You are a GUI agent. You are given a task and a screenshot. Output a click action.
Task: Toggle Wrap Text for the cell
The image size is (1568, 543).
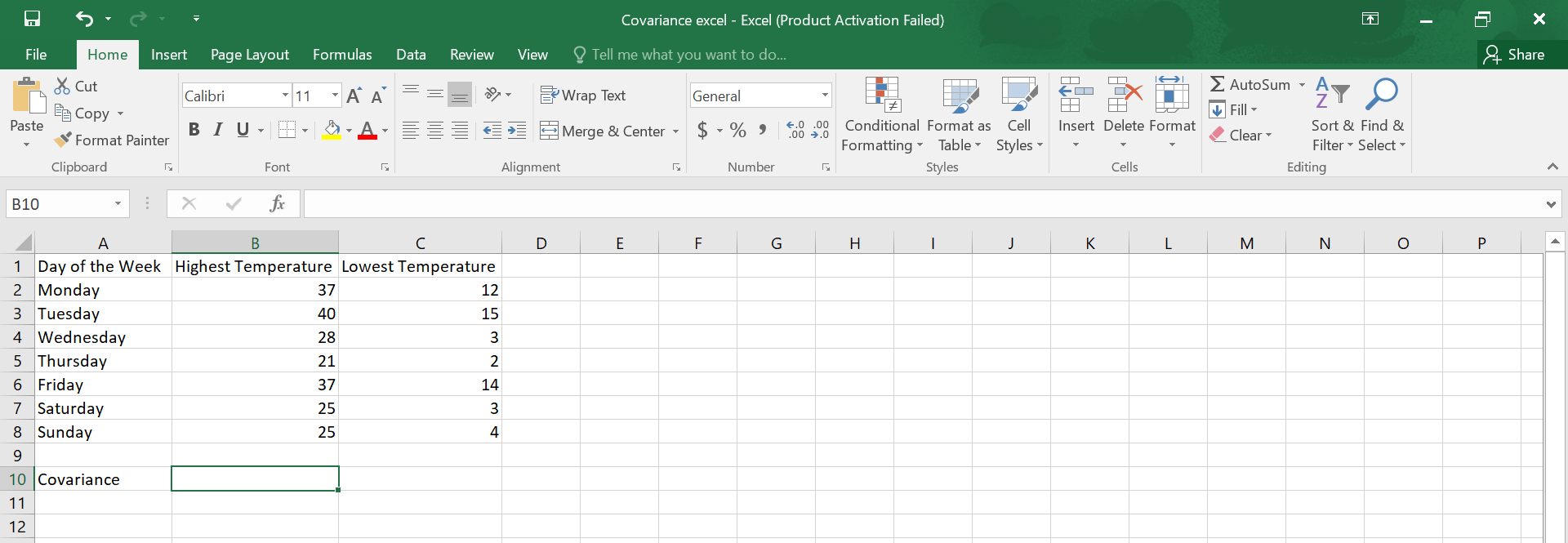click(583, 96)
